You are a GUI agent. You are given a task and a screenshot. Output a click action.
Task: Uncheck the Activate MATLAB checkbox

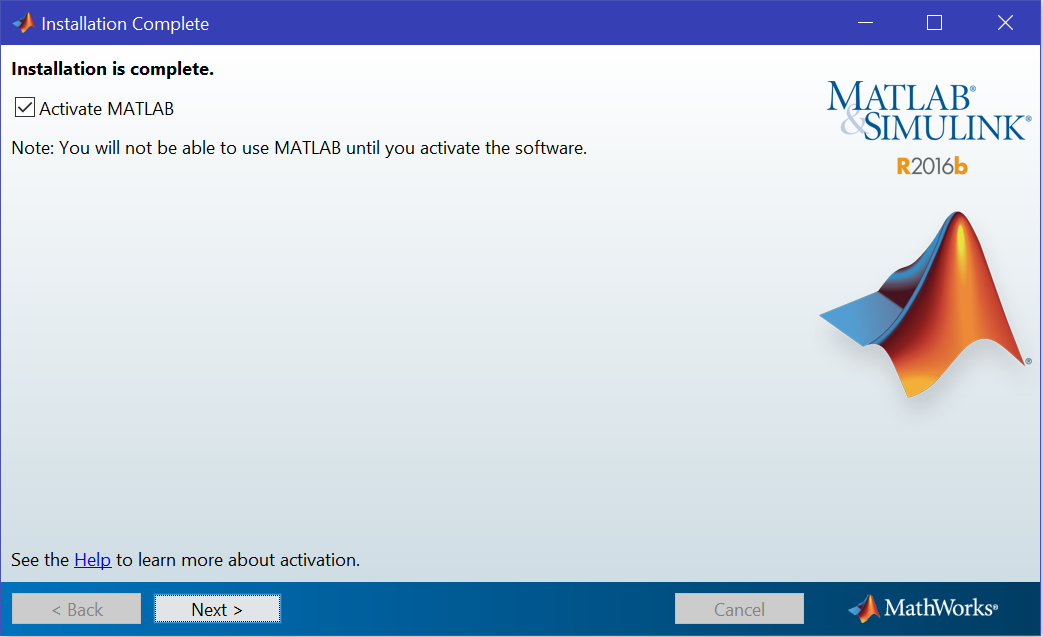(x=25, y=107)
